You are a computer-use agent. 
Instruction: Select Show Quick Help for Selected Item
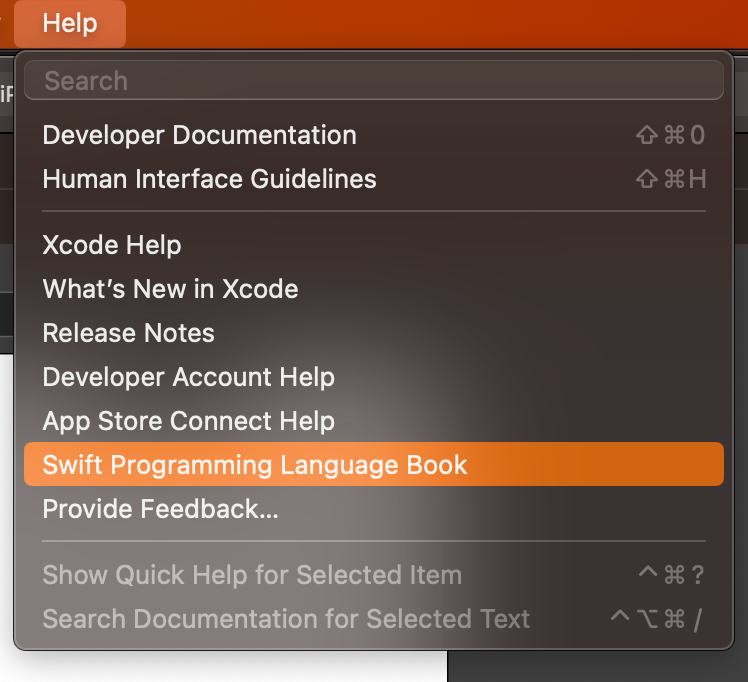point(374,575)
